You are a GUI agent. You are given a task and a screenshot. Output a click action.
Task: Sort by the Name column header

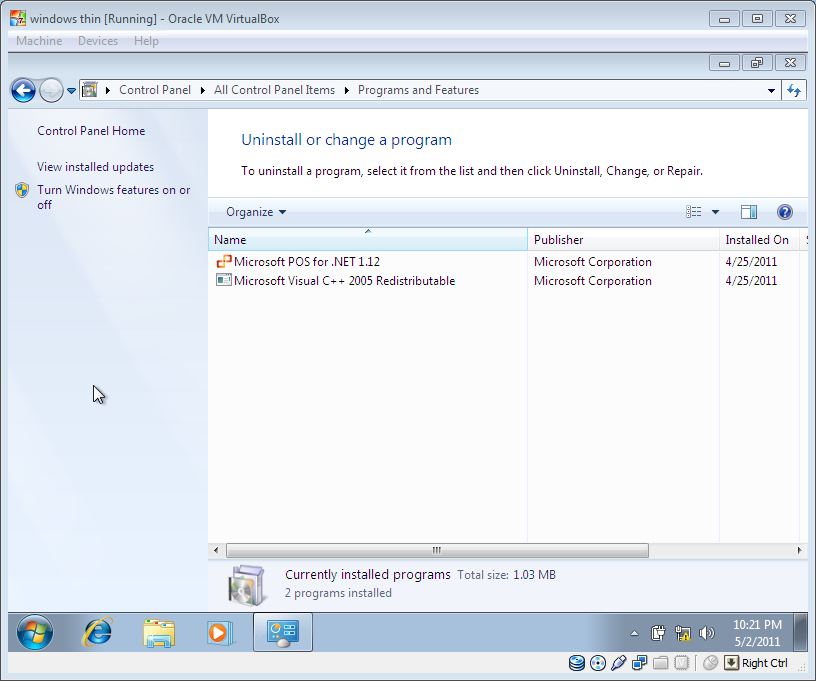tap(367, 239)
